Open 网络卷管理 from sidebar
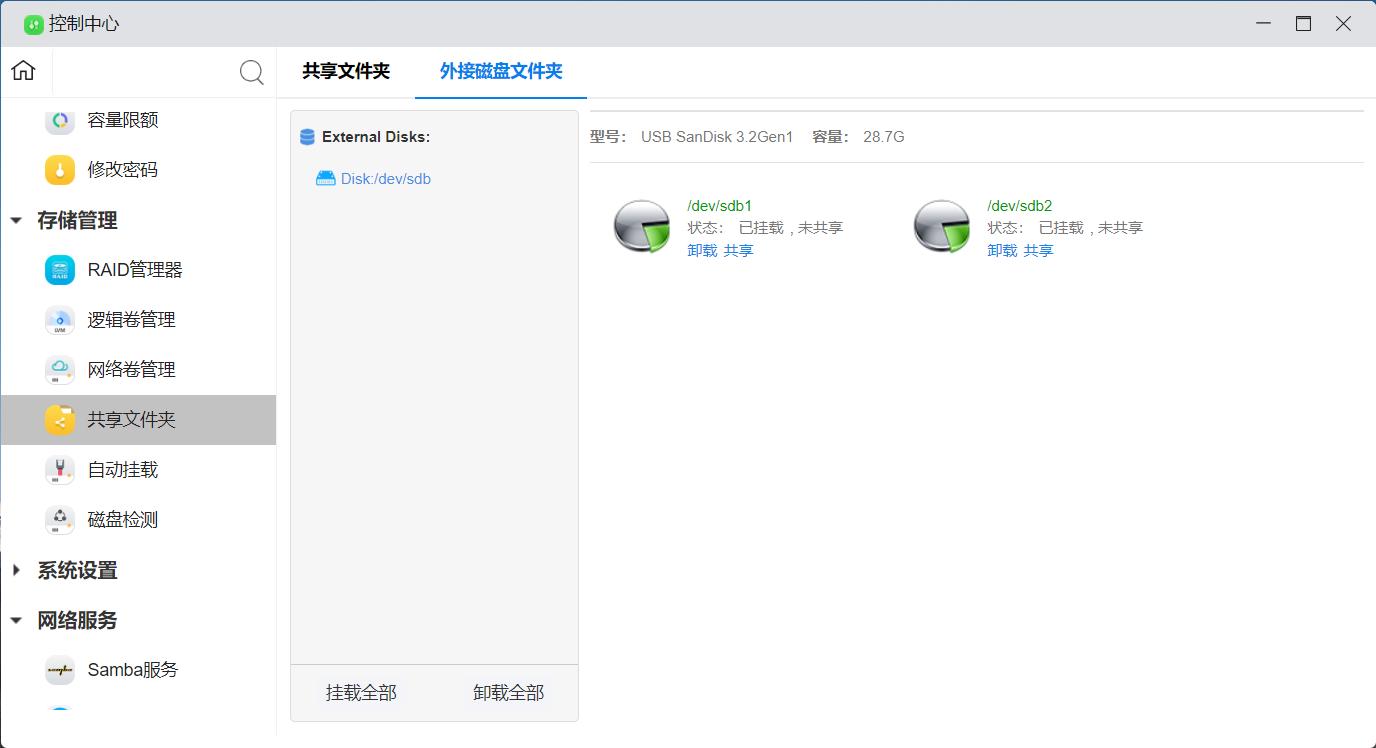The width and height of the screenshot is (1376, 748). pyautogui.click(x=131, y=370)
